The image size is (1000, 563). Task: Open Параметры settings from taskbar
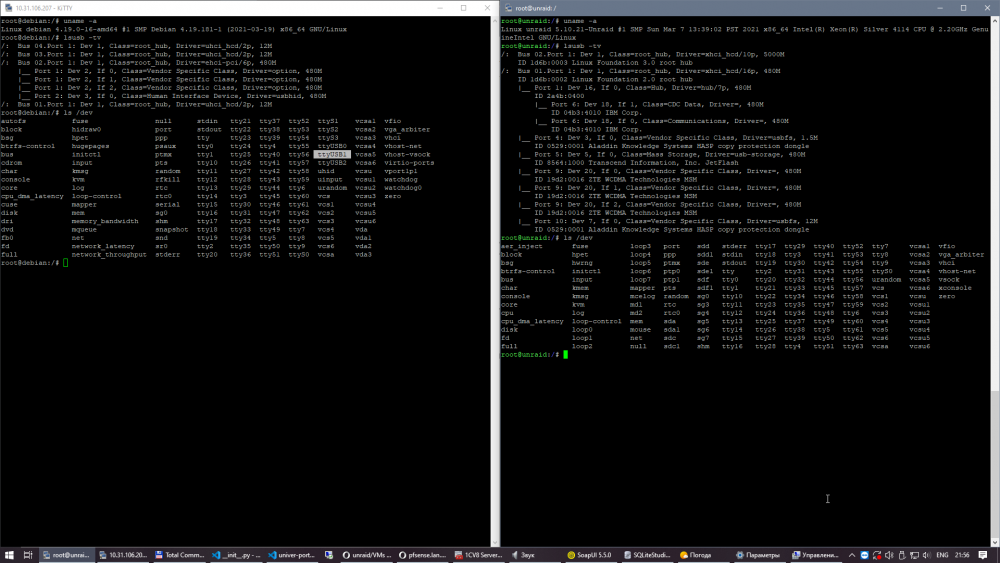758,555
